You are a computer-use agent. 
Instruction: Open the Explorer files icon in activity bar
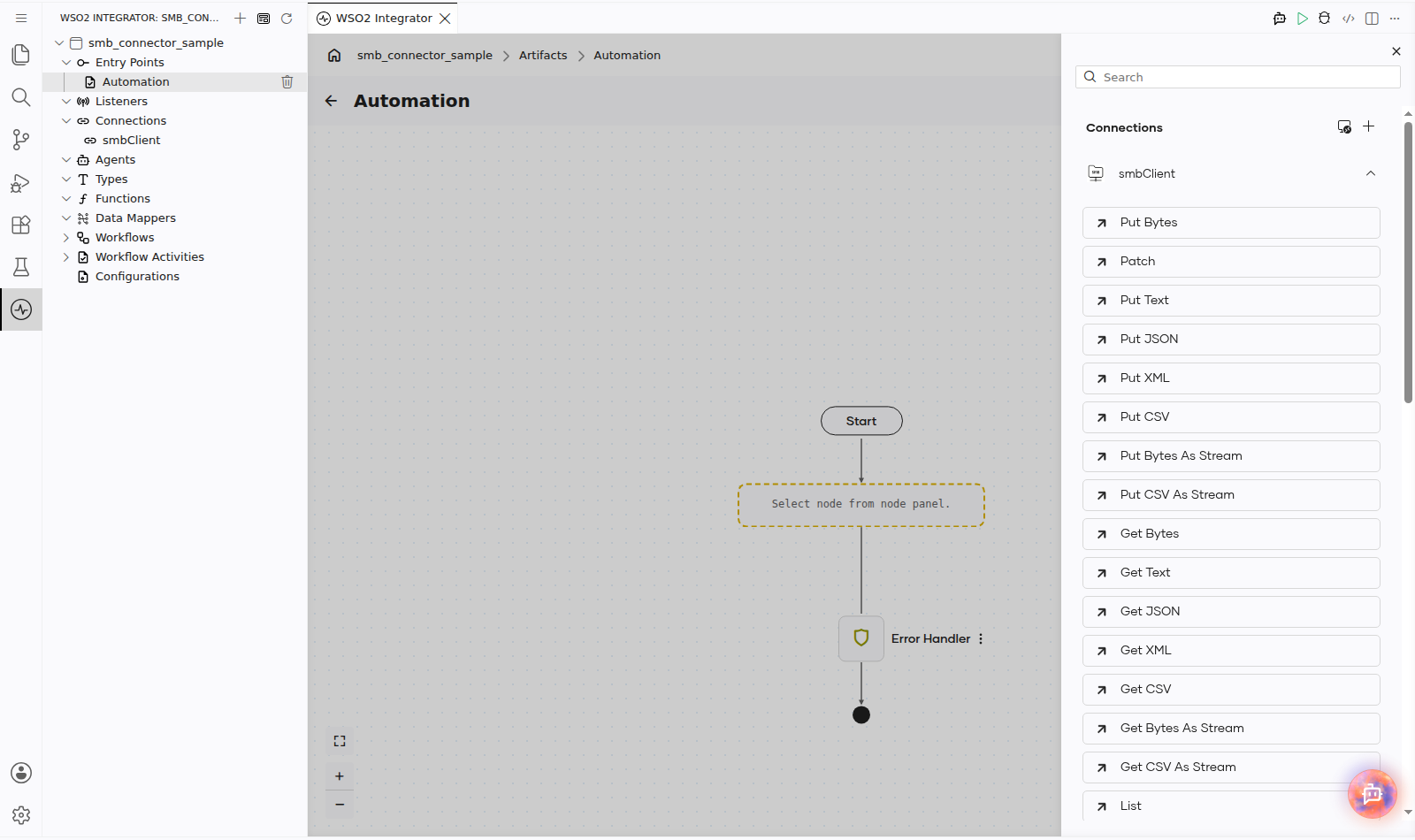click(x=21, y=55)
